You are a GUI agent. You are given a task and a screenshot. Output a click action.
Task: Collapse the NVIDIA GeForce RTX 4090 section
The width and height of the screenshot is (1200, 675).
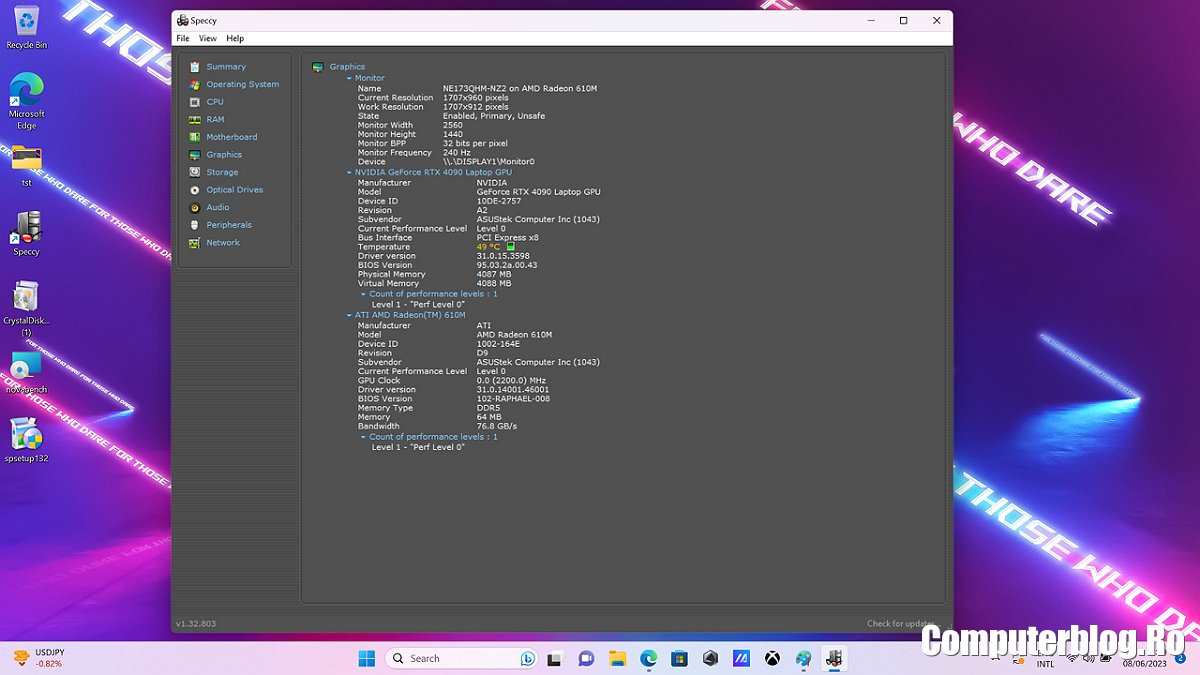click(349, 172)
